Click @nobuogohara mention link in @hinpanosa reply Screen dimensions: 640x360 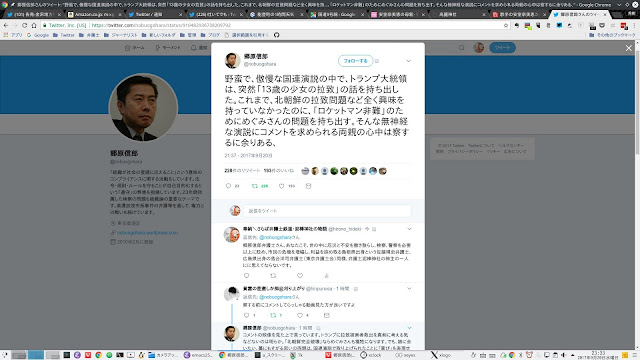(x=276, y=297)
